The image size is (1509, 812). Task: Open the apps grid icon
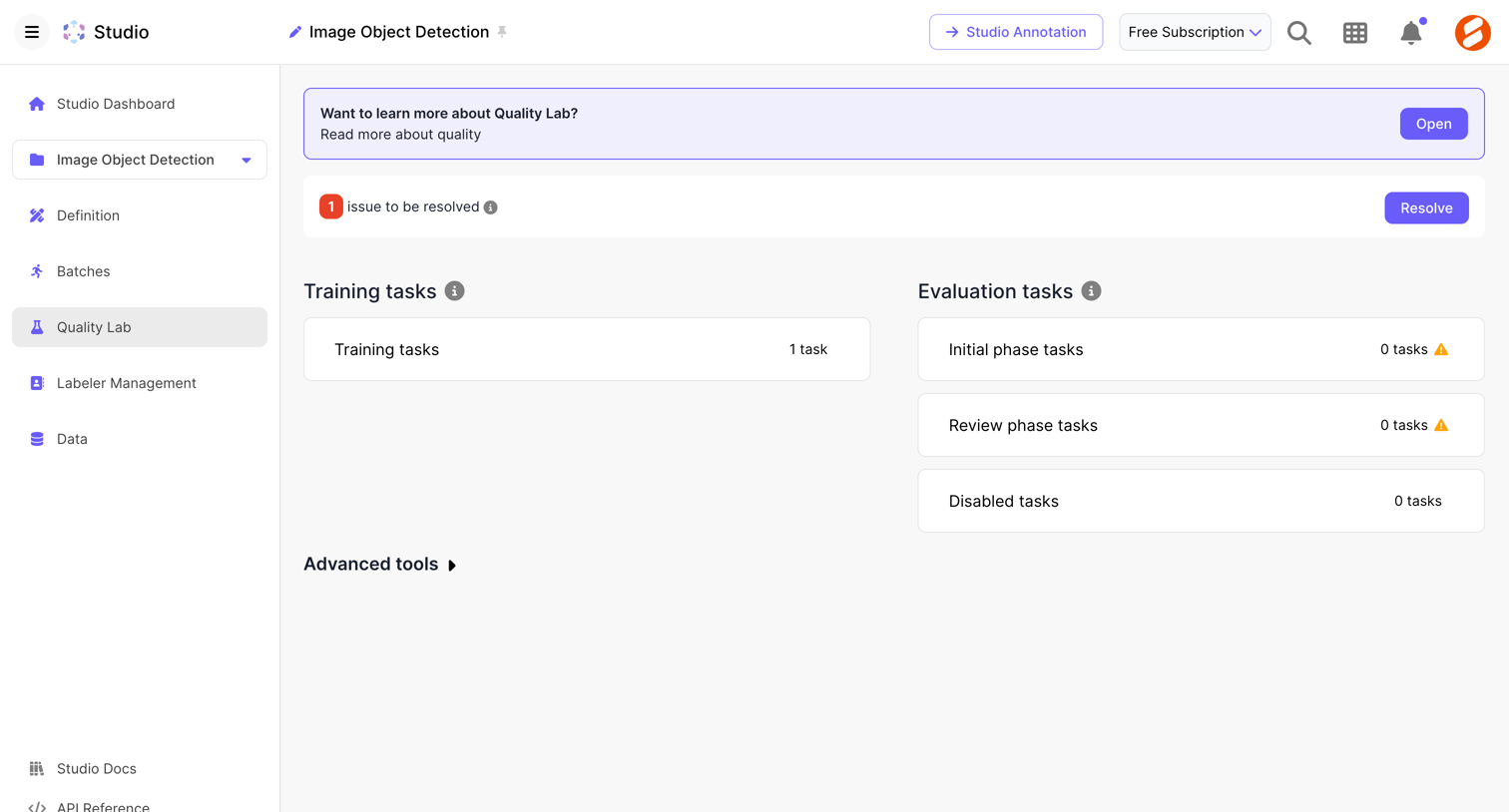tap(1354, 32)
